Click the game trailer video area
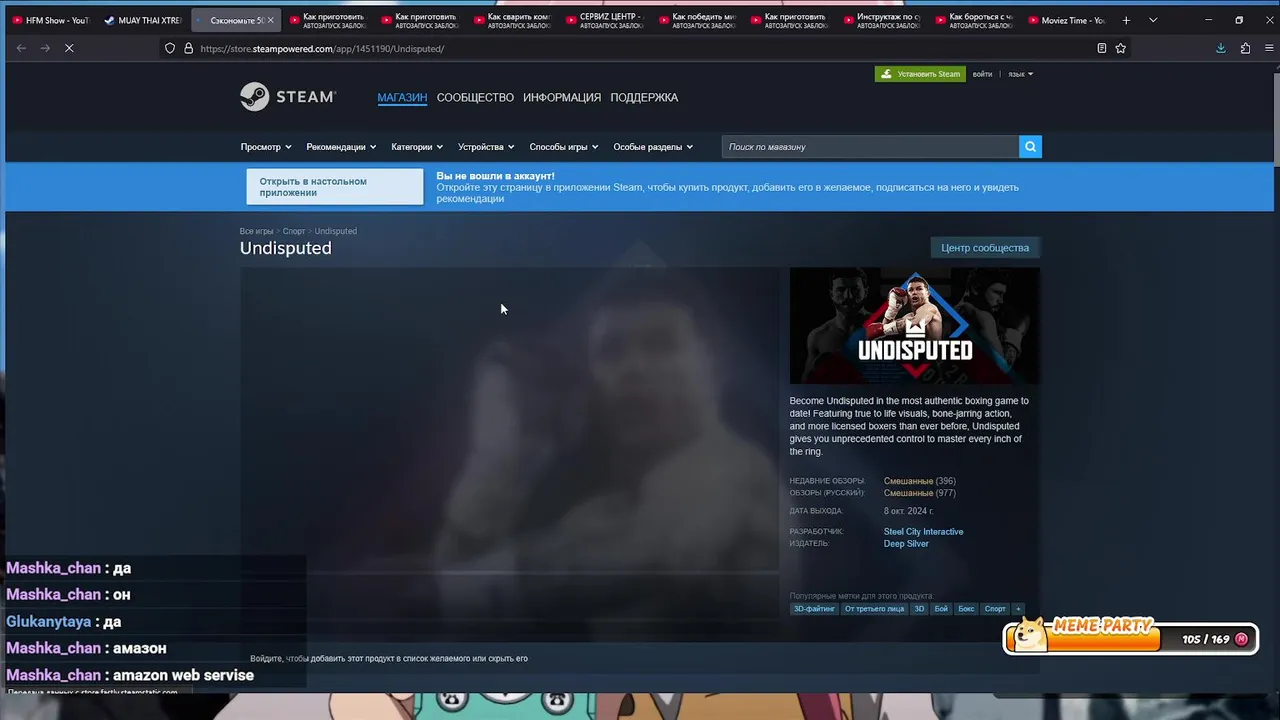This screenshot has height=720, width=1280. pos(509,420)
